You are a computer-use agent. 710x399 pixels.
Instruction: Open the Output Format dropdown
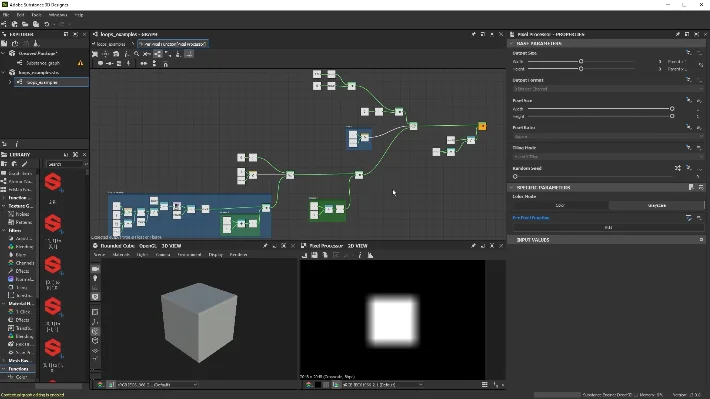click(608, 89)
